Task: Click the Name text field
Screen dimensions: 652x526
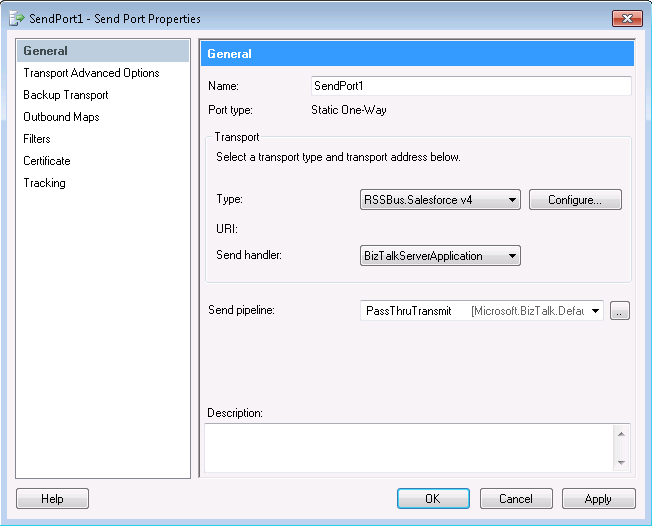Action: click(470, 86)
